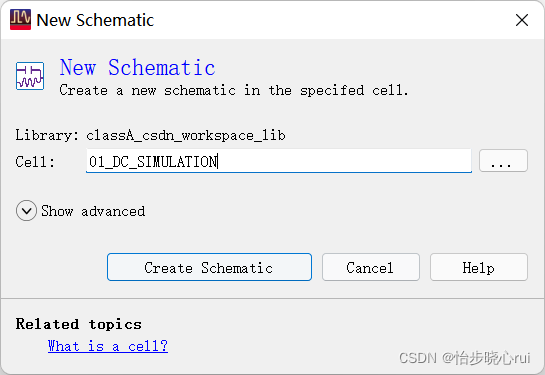
Task: Click the CSDN watermark text
Action: point(464,358)
